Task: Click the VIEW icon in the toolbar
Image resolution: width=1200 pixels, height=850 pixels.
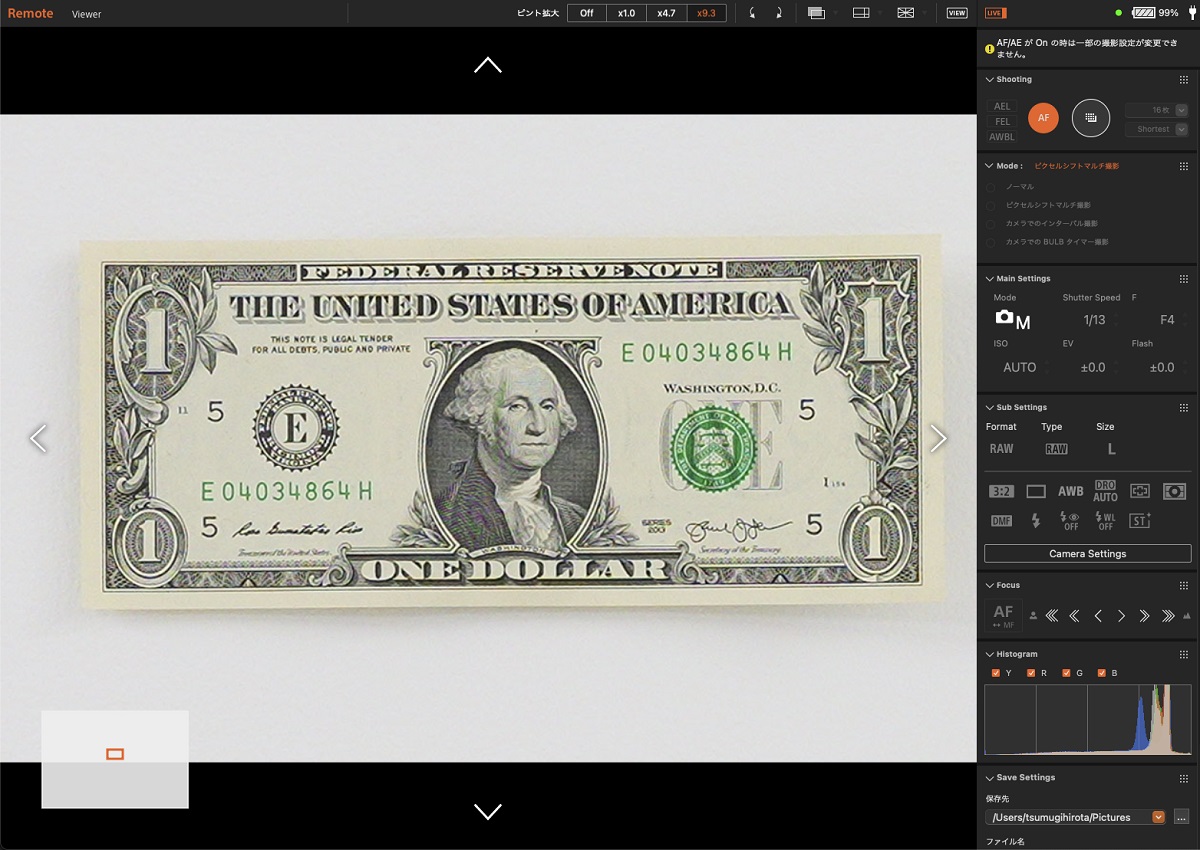Action: coord(957,13)
